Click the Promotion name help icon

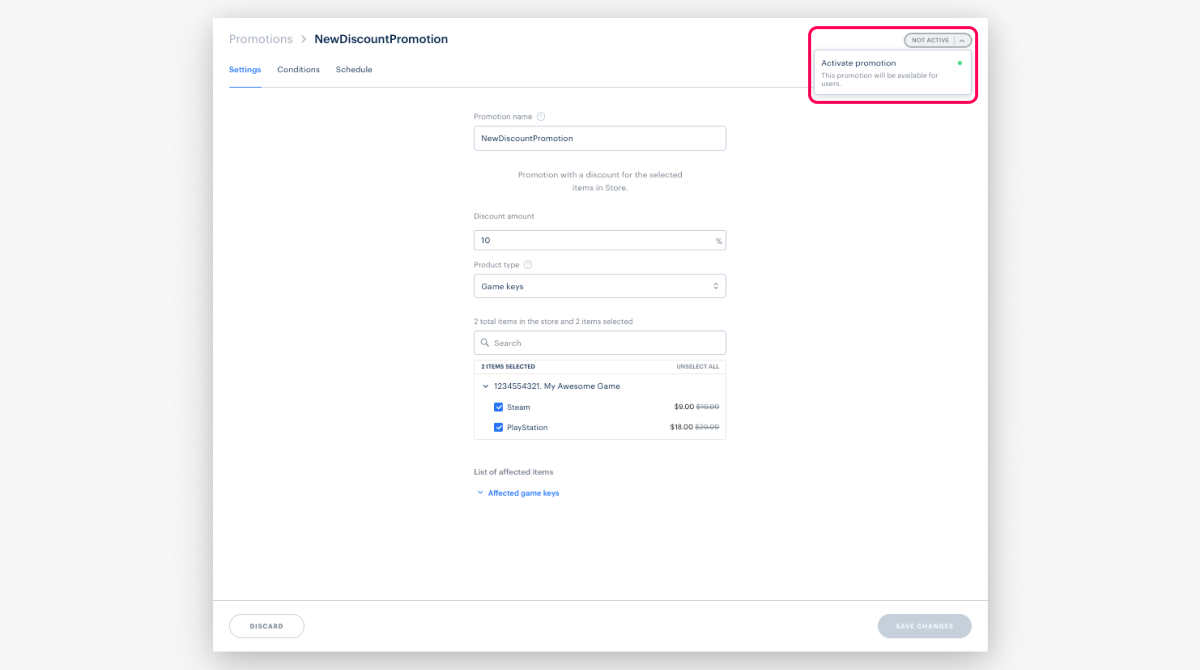pyautogui.click(x=541, y=117)
